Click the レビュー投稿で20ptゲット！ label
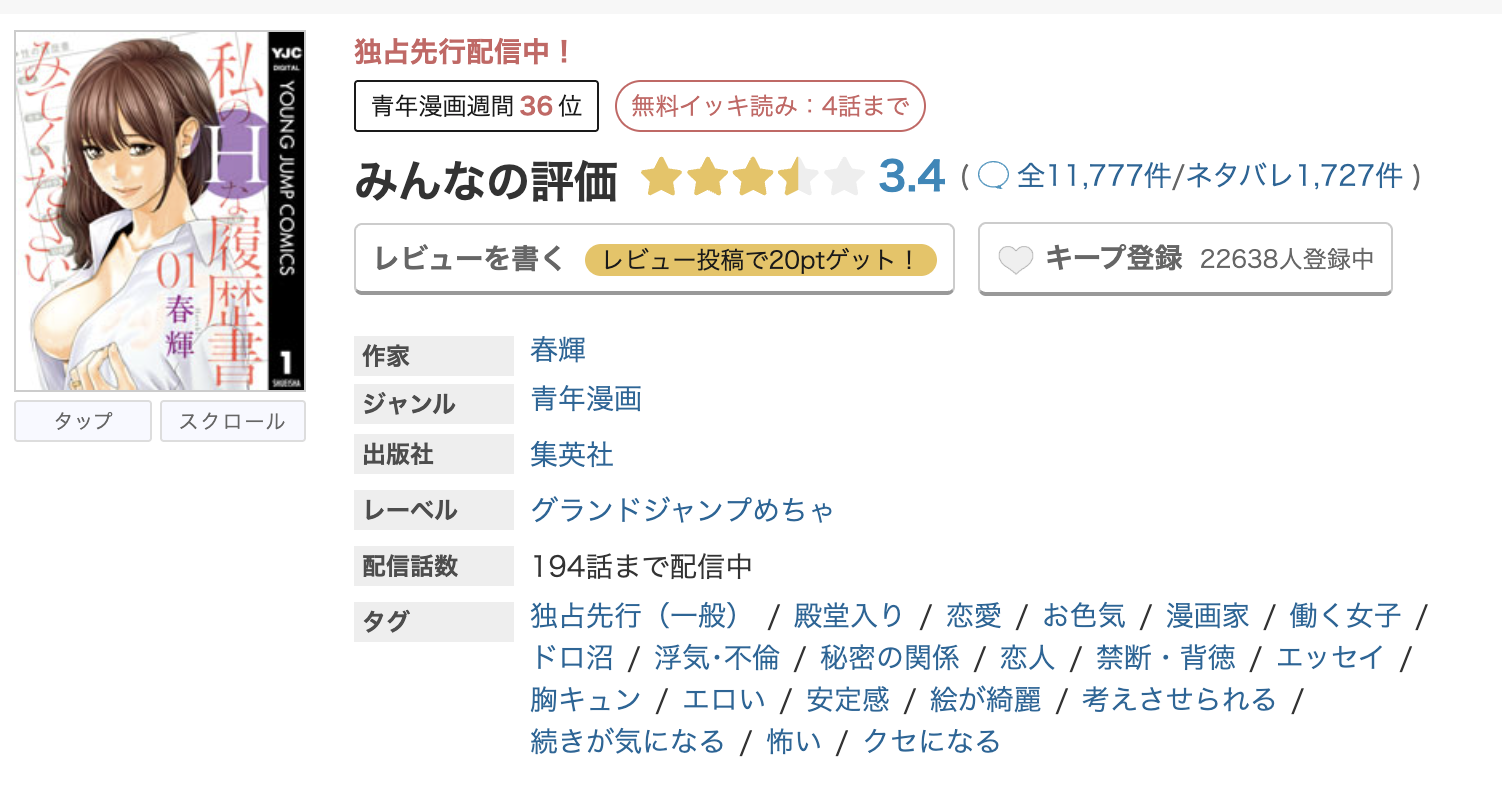Image resolution: width=1502 pixels, height=786 pixels. (764, 259)
